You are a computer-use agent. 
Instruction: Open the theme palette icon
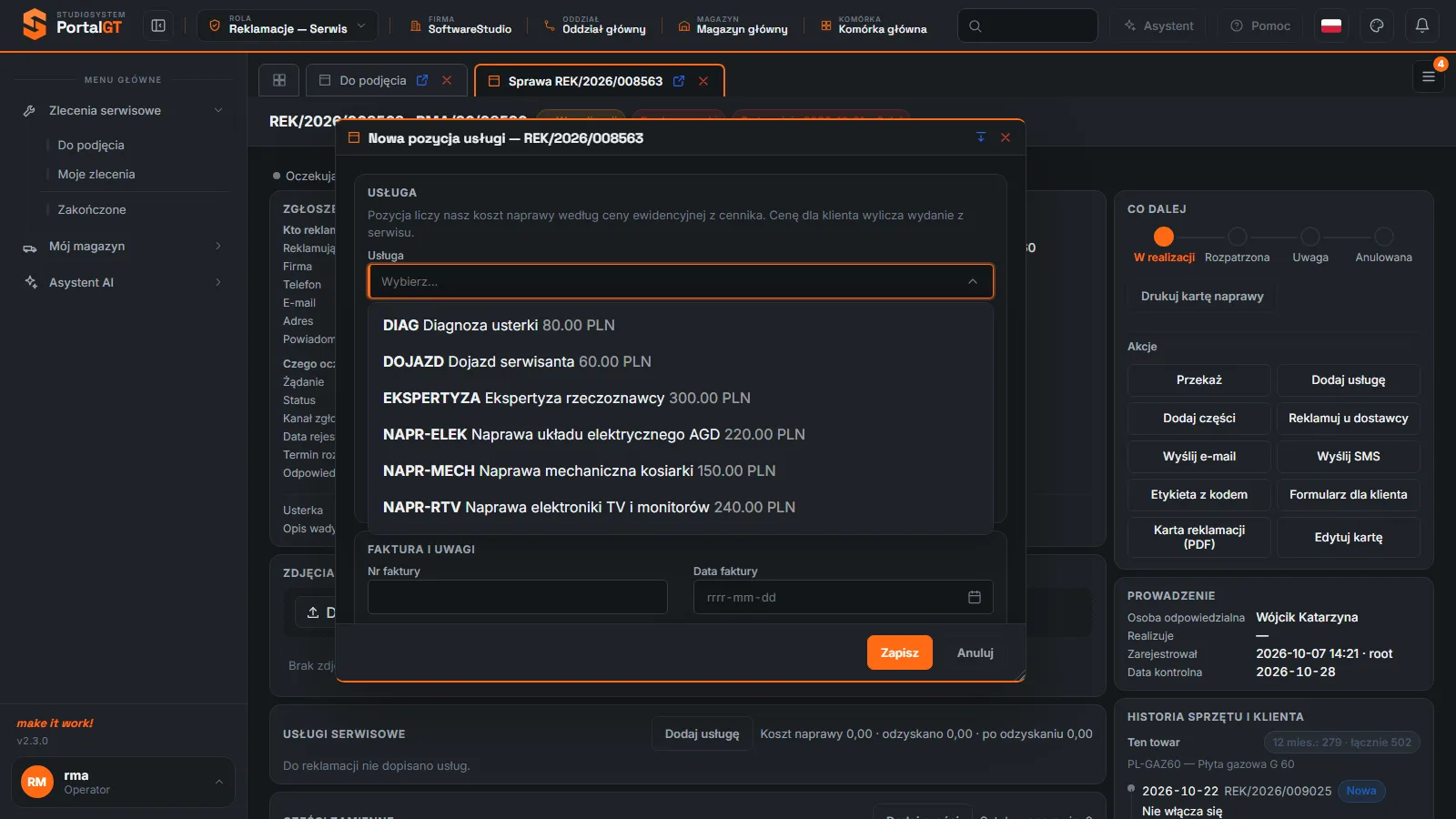pyautogui.click(x=1377, y=25)
